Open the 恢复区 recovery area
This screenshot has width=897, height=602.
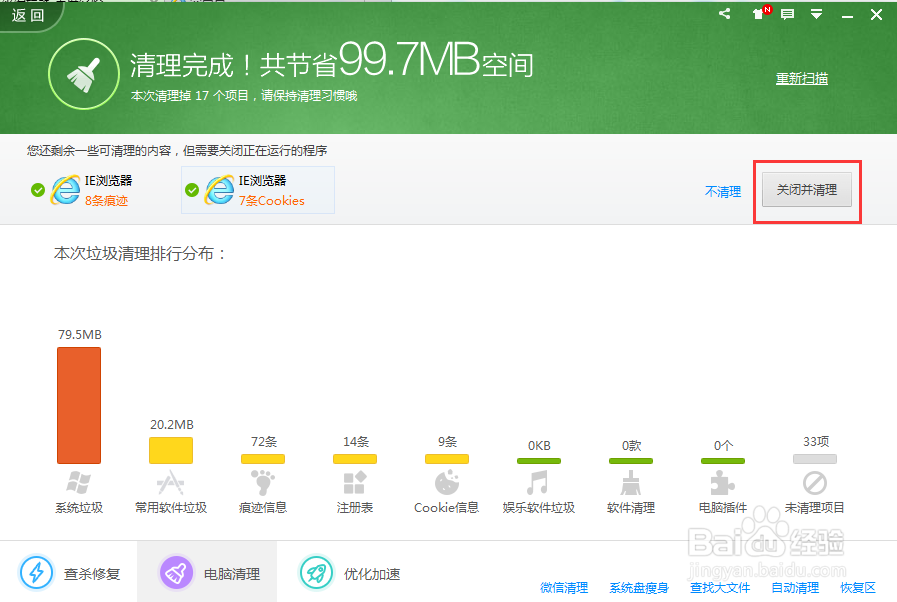pyautogui.click(x=857, y=588)
